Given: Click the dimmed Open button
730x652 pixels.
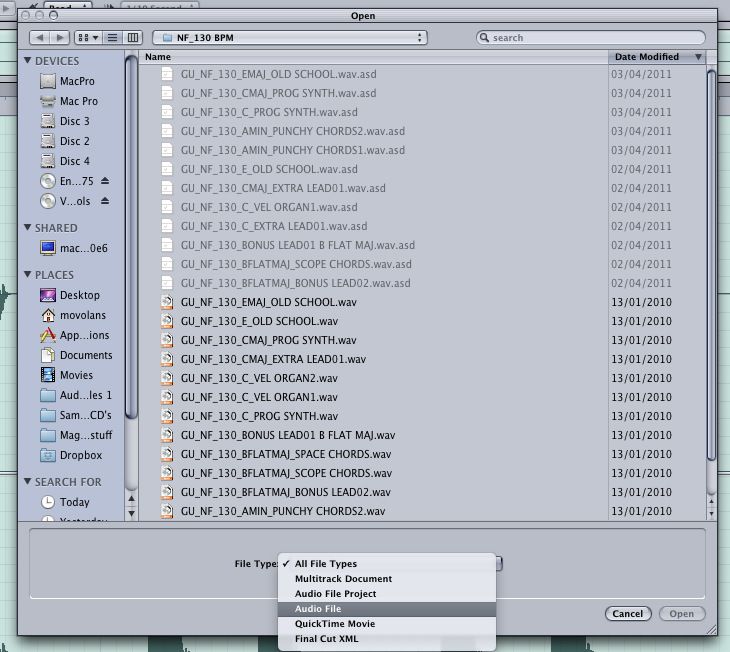Looking at the screenshot, I should [682, 614].
